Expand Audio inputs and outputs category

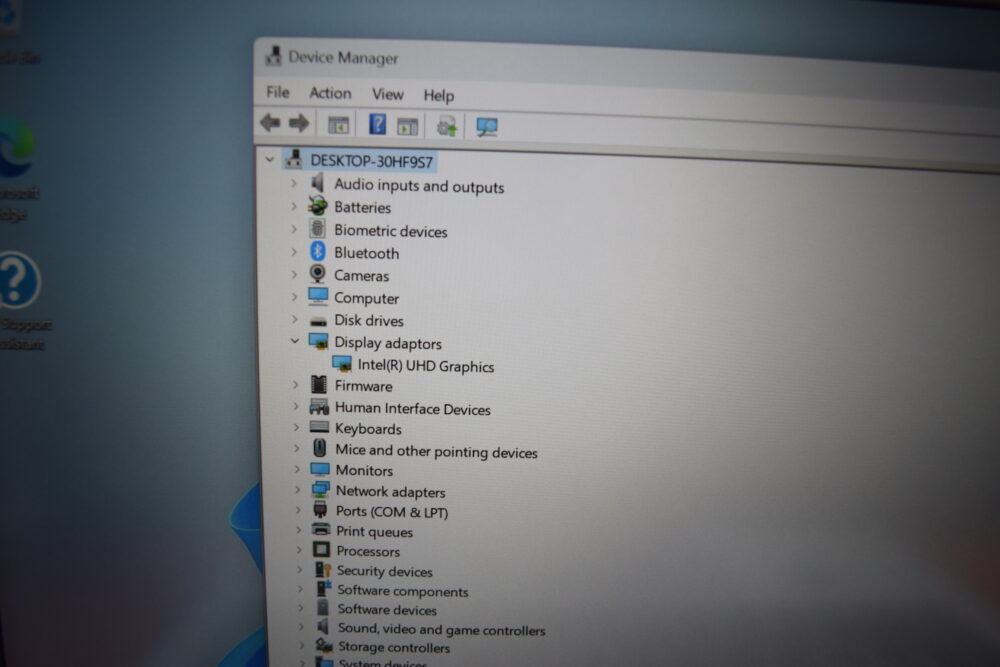tap(293, 183)
